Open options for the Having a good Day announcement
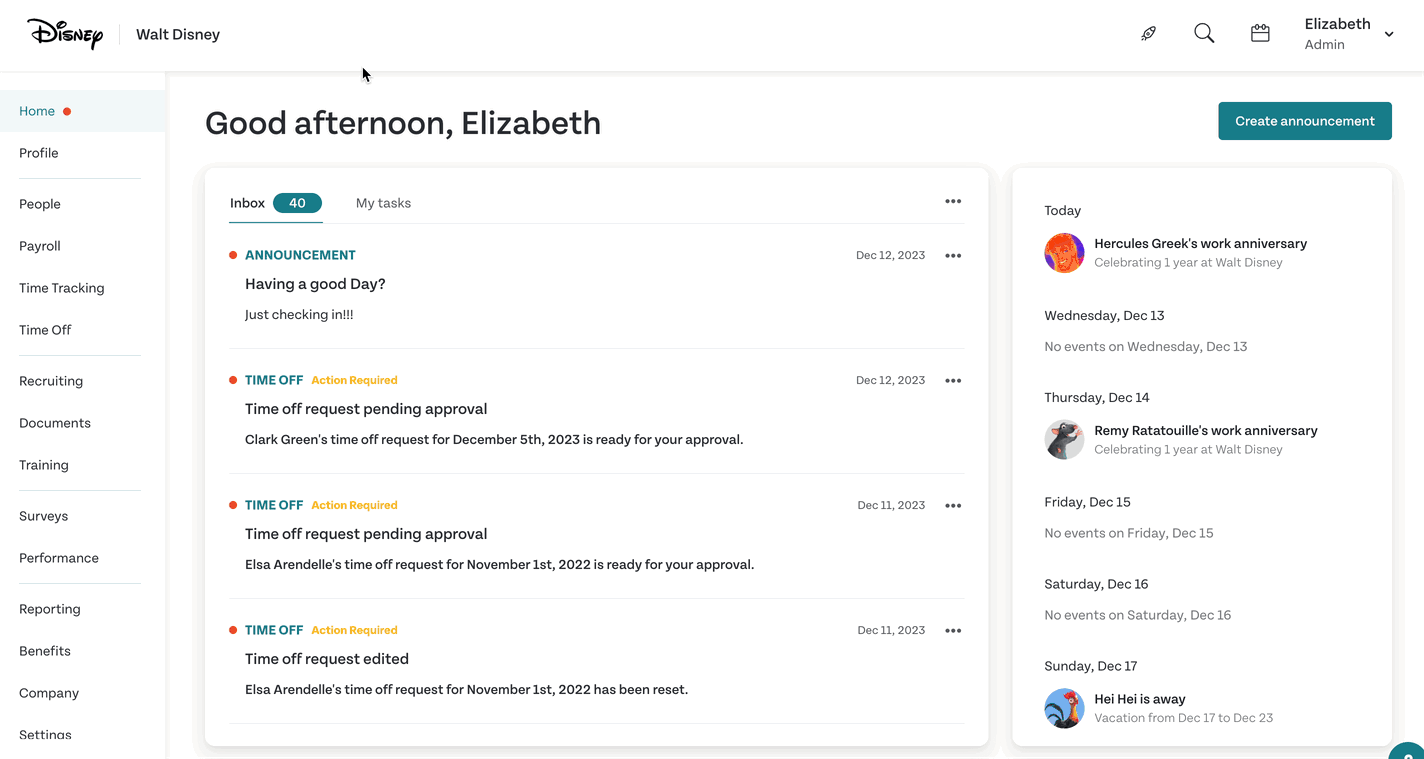This screenshot has height=759, width=1424. click(x=953, y=255)
